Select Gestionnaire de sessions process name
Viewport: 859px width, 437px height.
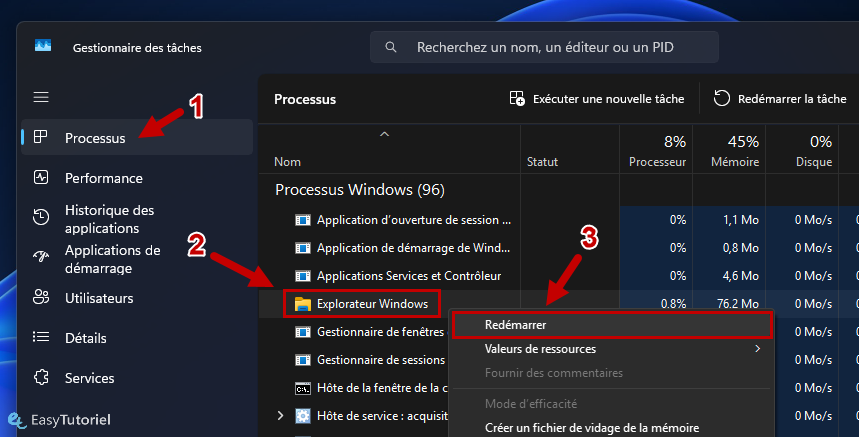pyautogui.click(x=381, y=360)
